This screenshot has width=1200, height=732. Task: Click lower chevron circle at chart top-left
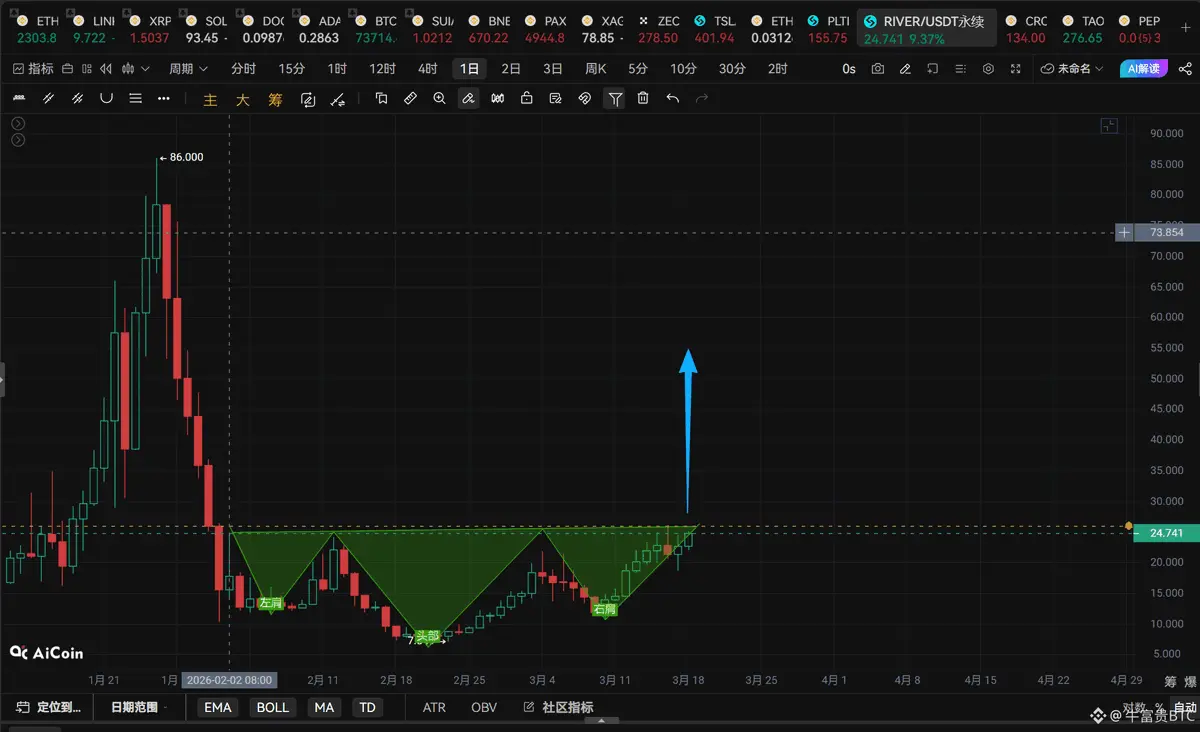18,140
